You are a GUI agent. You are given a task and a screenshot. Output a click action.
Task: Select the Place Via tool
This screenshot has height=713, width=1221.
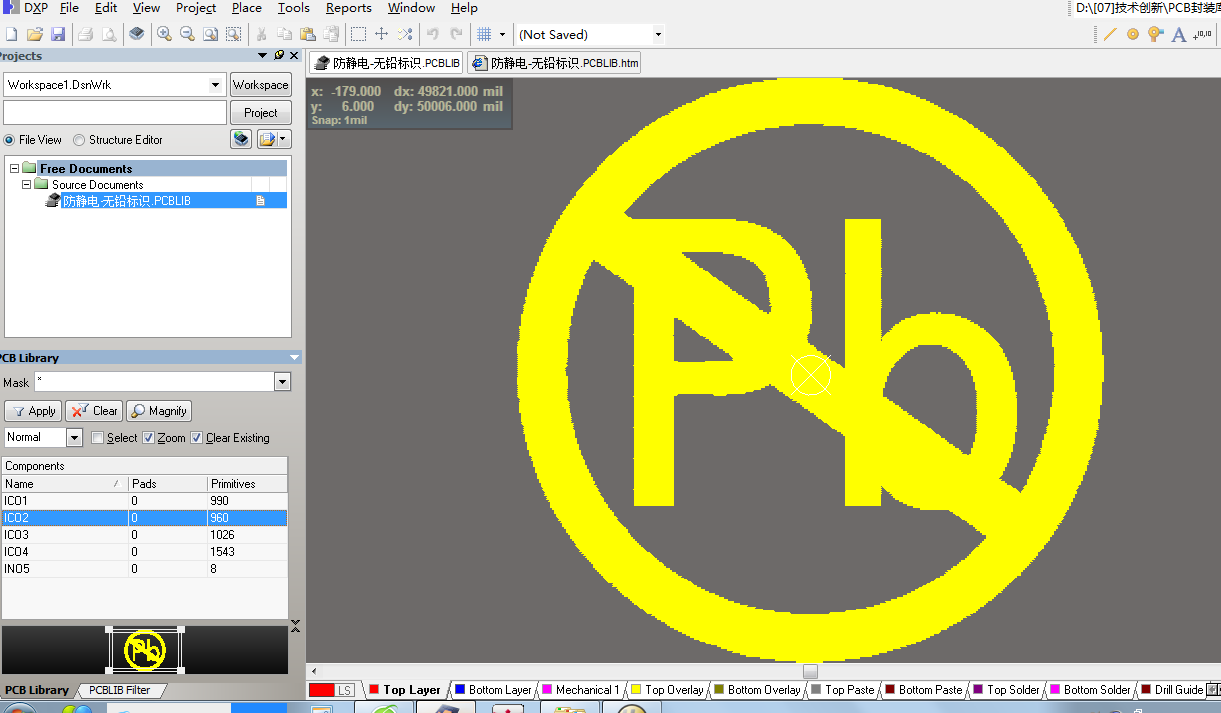coord(1156,34)
